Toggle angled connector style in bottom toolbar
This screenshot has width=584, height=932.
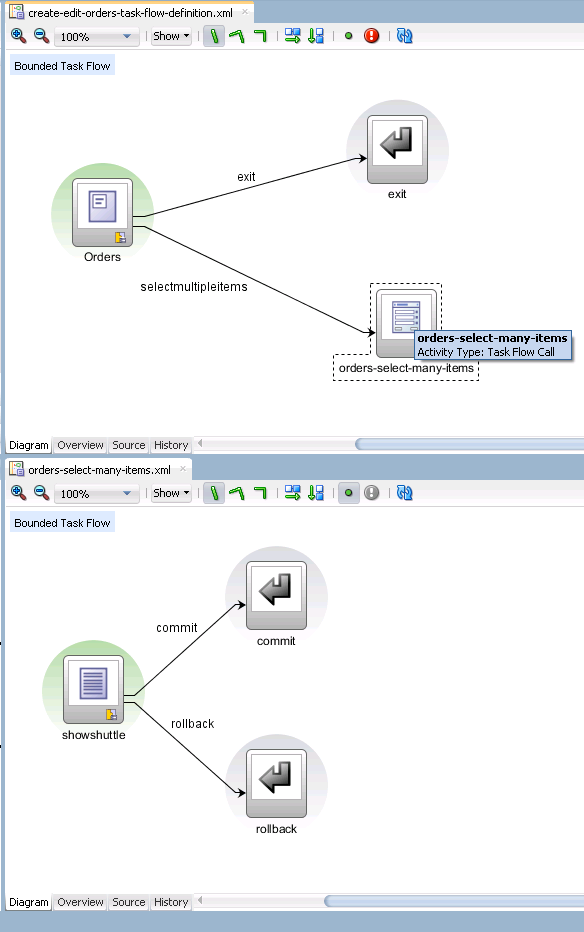pyautogui.click(x=237, y=493)
